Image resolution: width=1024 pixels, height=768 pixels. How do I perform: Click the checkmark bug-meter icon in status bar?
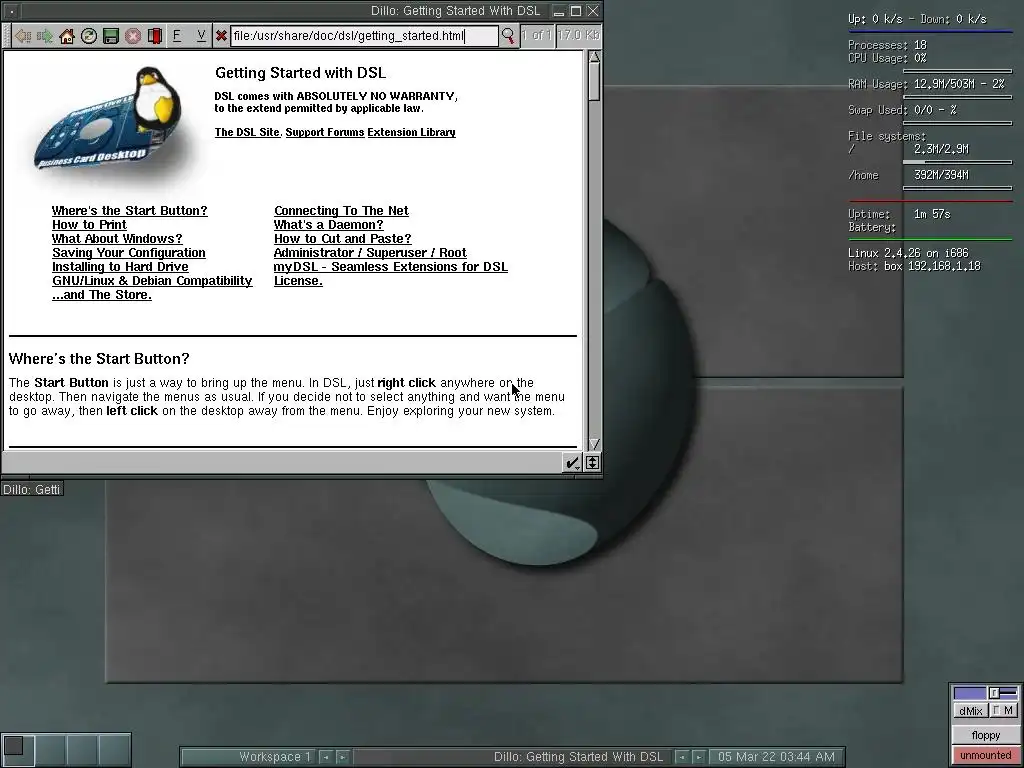(x=571, y=462)
